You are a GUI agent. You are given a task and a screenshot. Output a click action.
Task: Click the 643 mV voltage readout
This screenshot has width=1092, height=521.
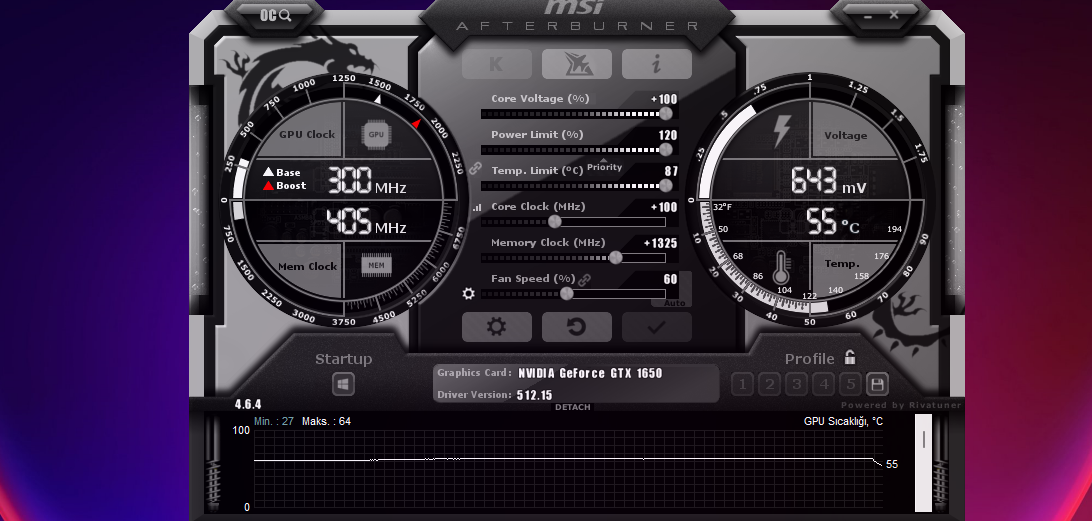829,181
